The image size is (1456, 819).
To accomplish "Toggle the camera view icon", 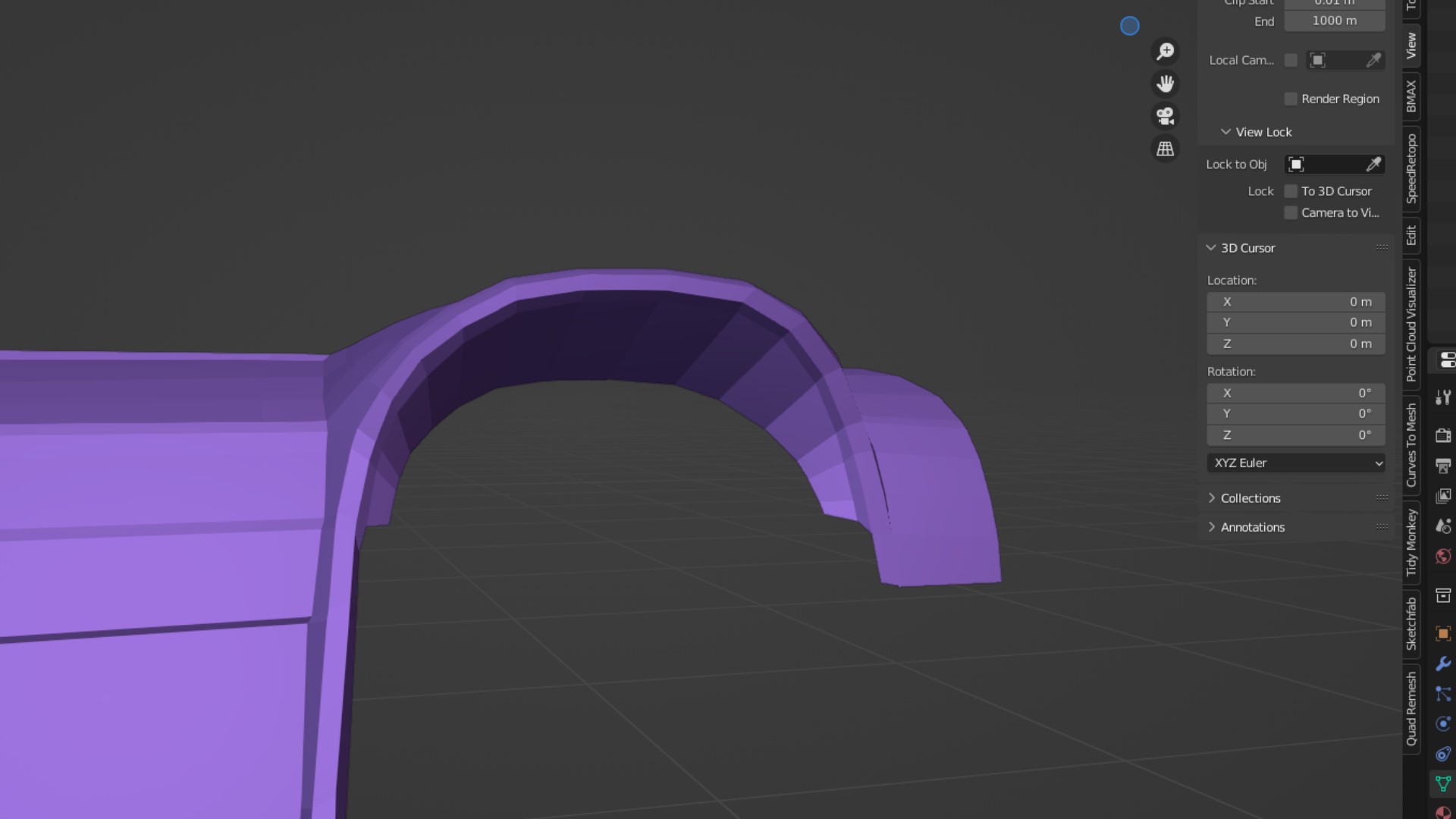I will pos(1166,117).
